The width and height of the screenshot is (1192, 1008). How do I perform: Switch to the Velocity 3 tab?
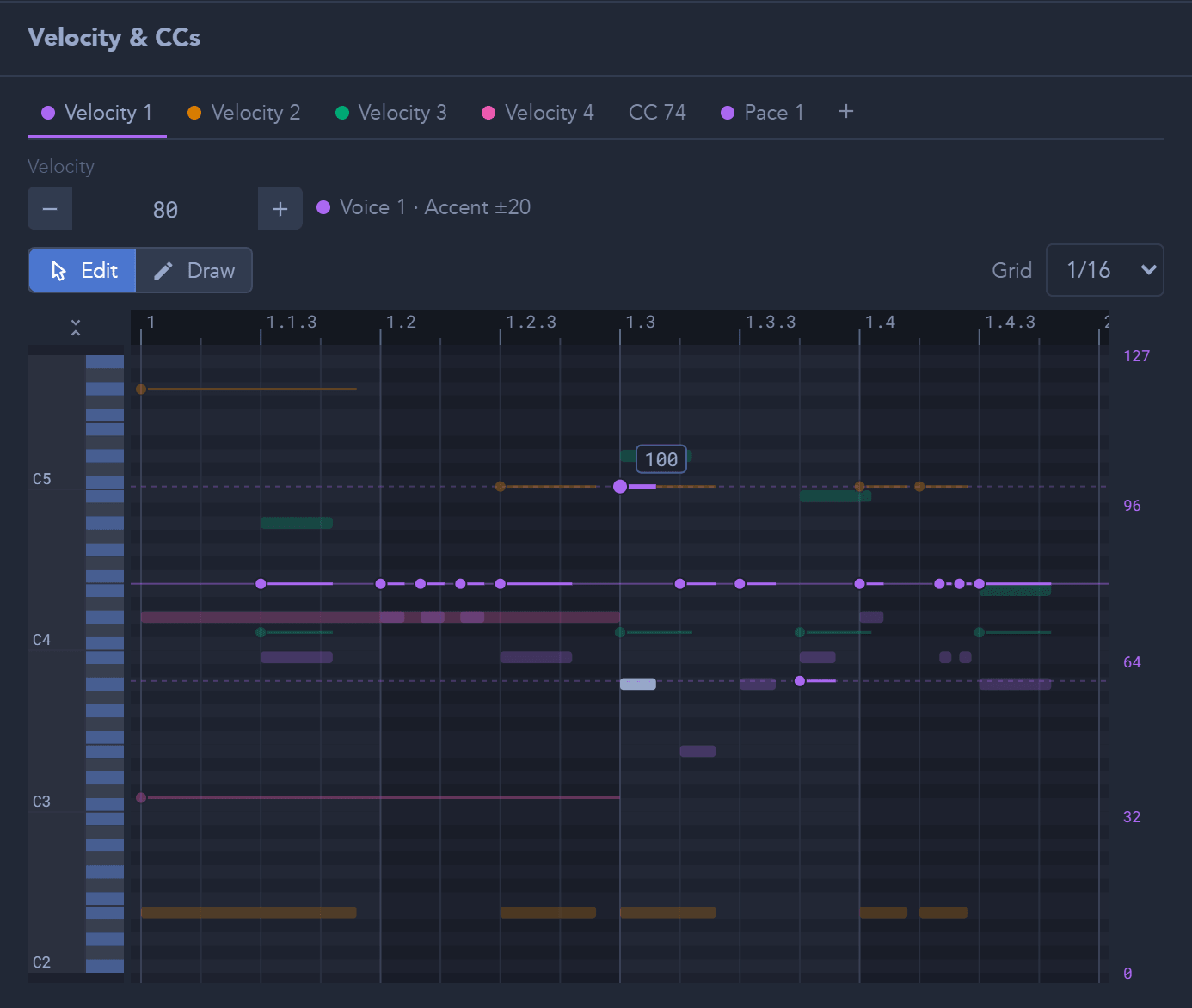[x=390, y=113]
